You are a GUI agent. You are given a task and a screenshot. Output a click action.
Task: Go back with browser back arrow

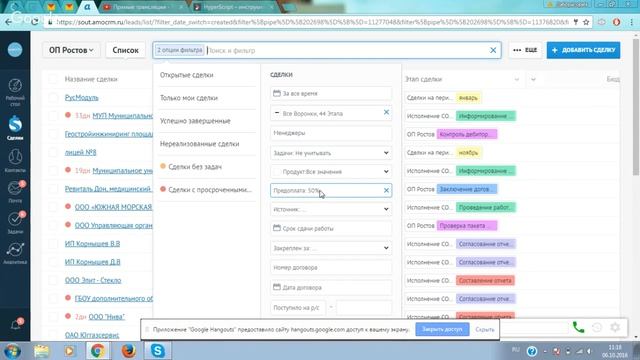point(9,22)
